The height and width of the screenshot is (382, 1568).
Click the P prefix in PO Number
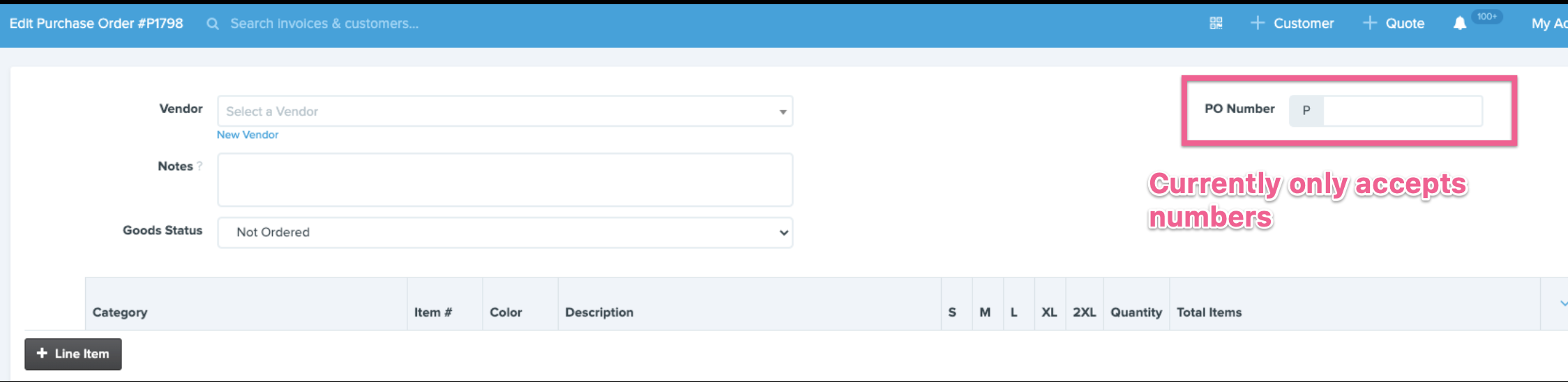point(1306,110)
